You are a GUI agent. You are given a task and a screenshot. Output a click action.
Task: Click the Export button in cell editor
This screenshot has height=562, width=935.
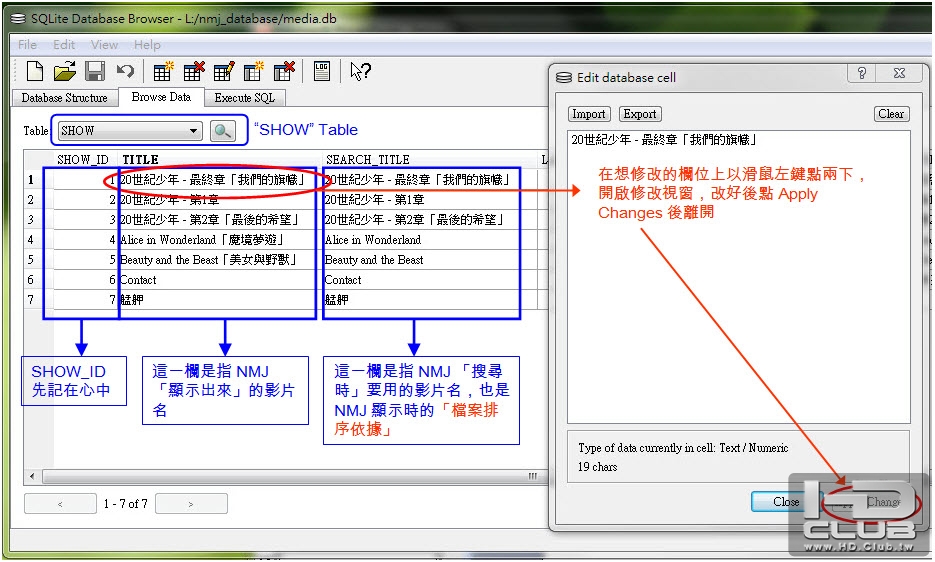(x=640, y=114)
